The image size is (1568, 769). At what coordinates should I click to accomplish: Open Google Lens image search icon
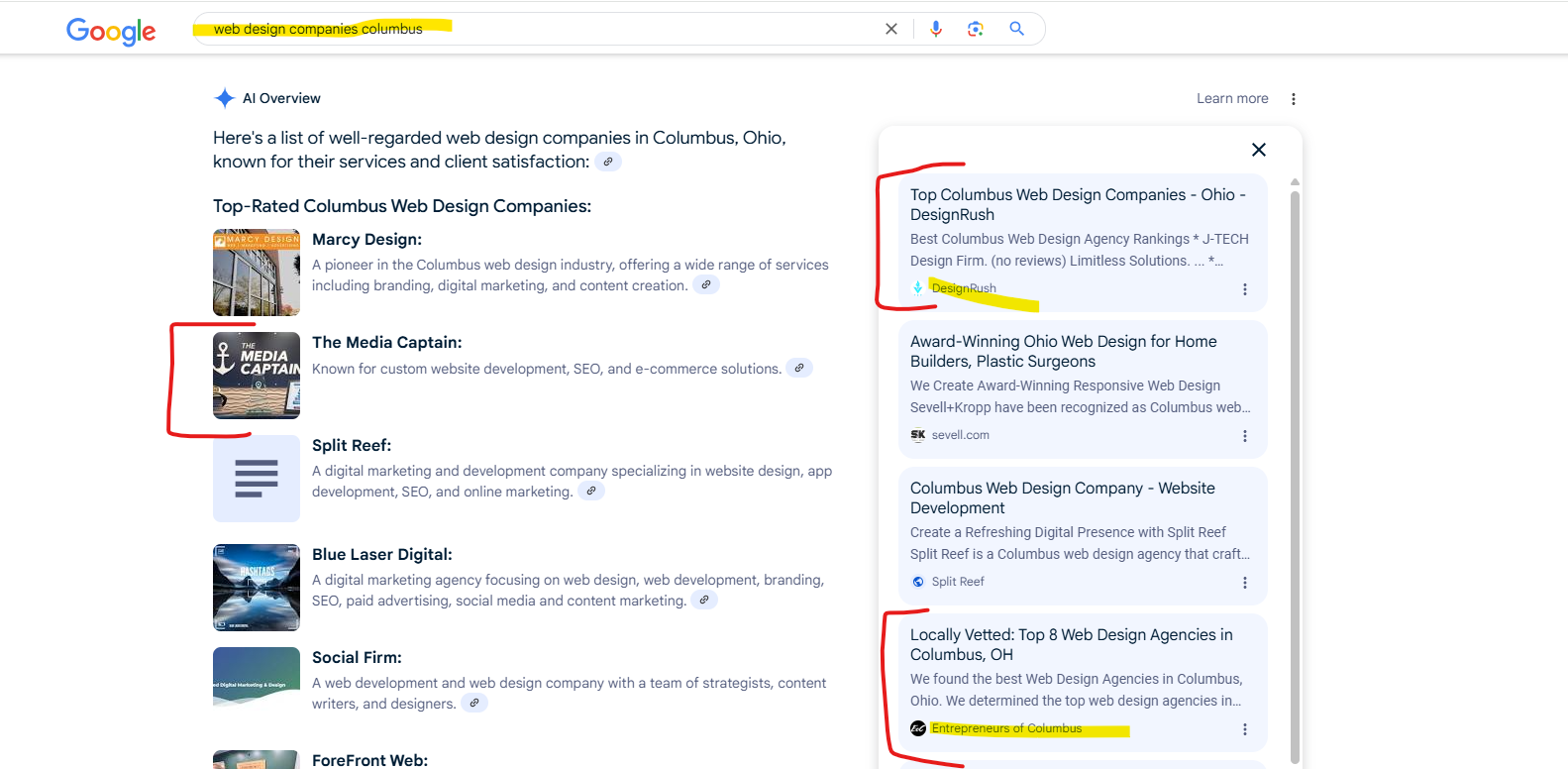976,29
